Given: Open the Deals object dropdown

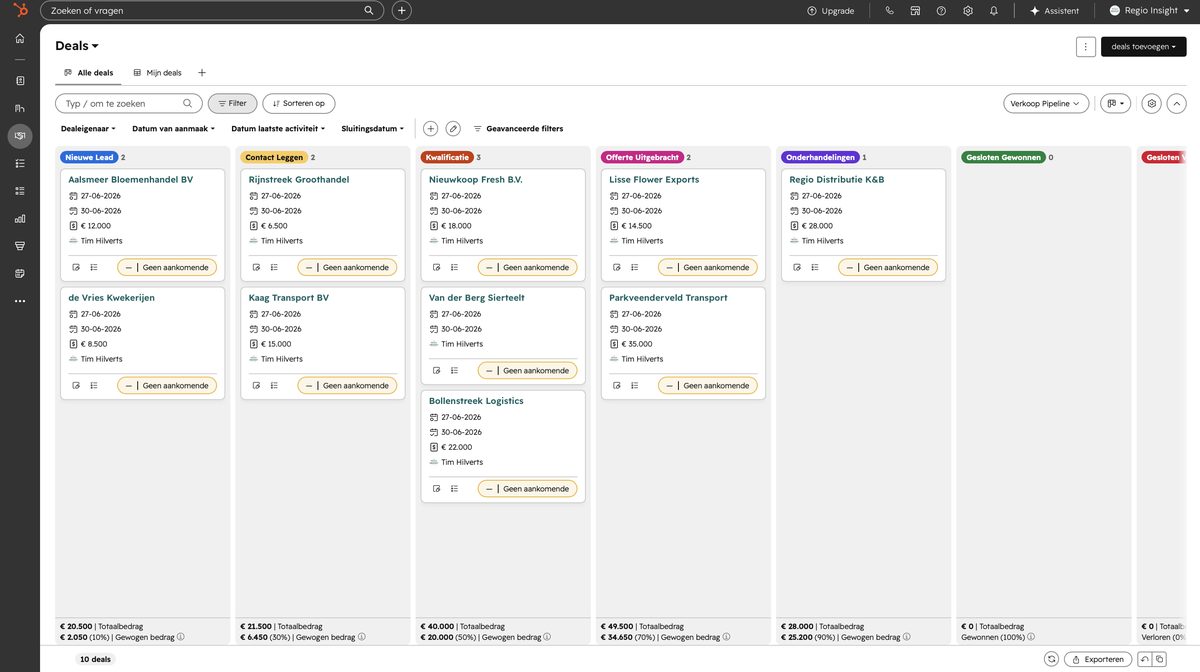Looking at the screenshot, I should (x=77, y=46).
